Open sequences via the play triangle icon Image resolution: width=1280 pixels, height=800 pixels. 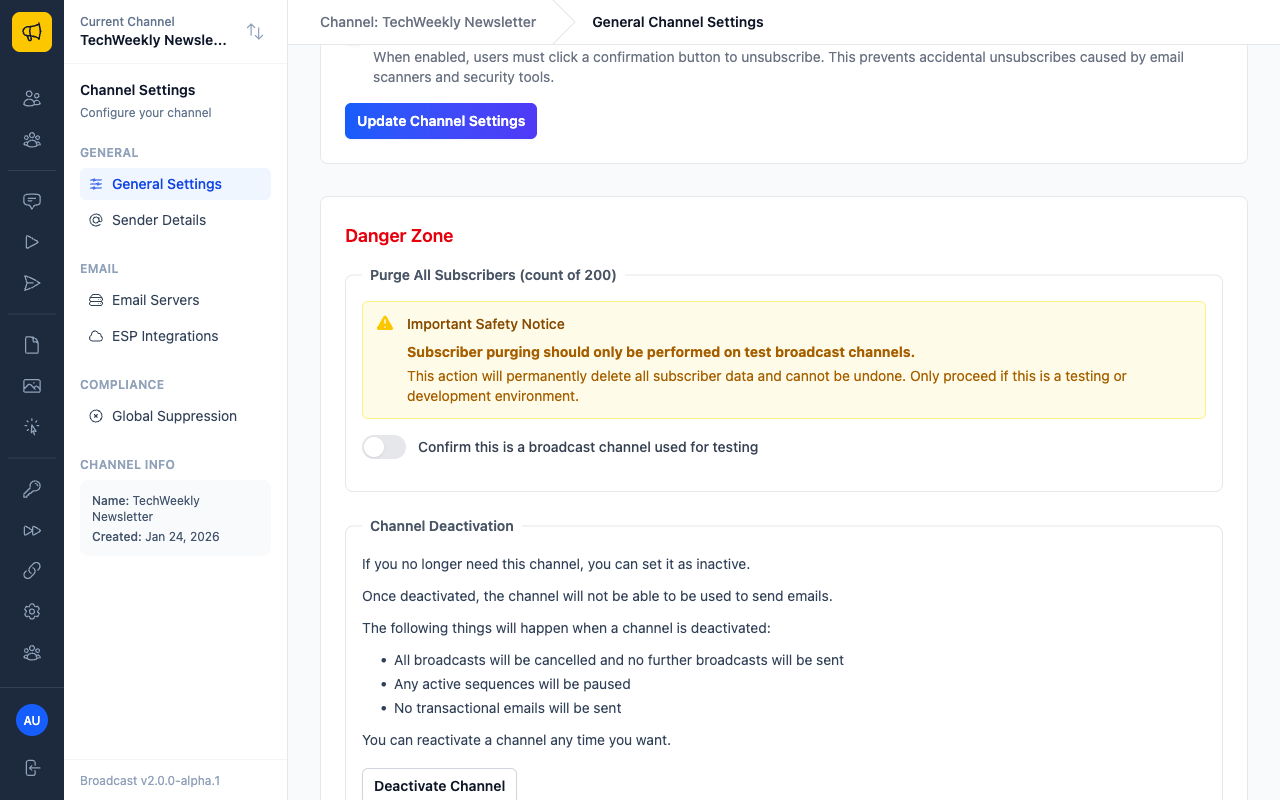pos(32,242)
